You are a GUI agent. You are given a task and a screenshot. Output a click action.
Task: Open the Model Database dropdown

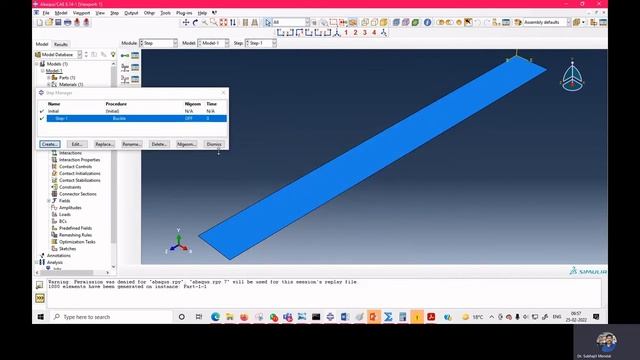click(x=58, y=54)
